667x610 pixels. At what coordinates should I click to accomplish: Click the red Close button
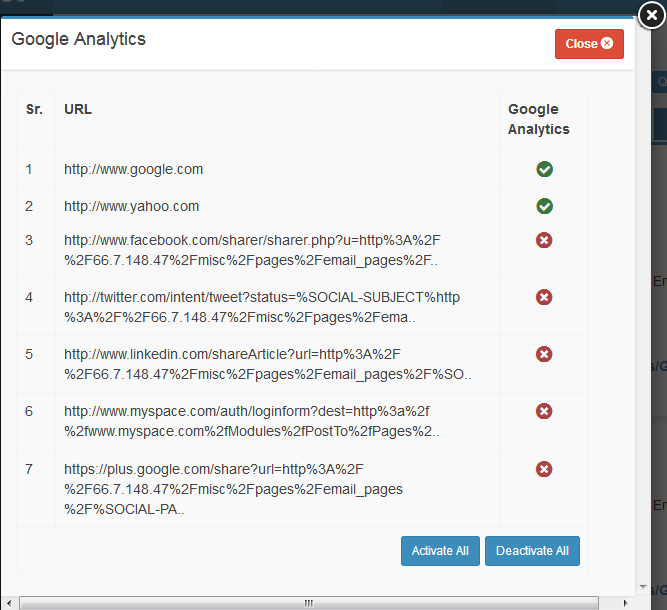point(589,44)
